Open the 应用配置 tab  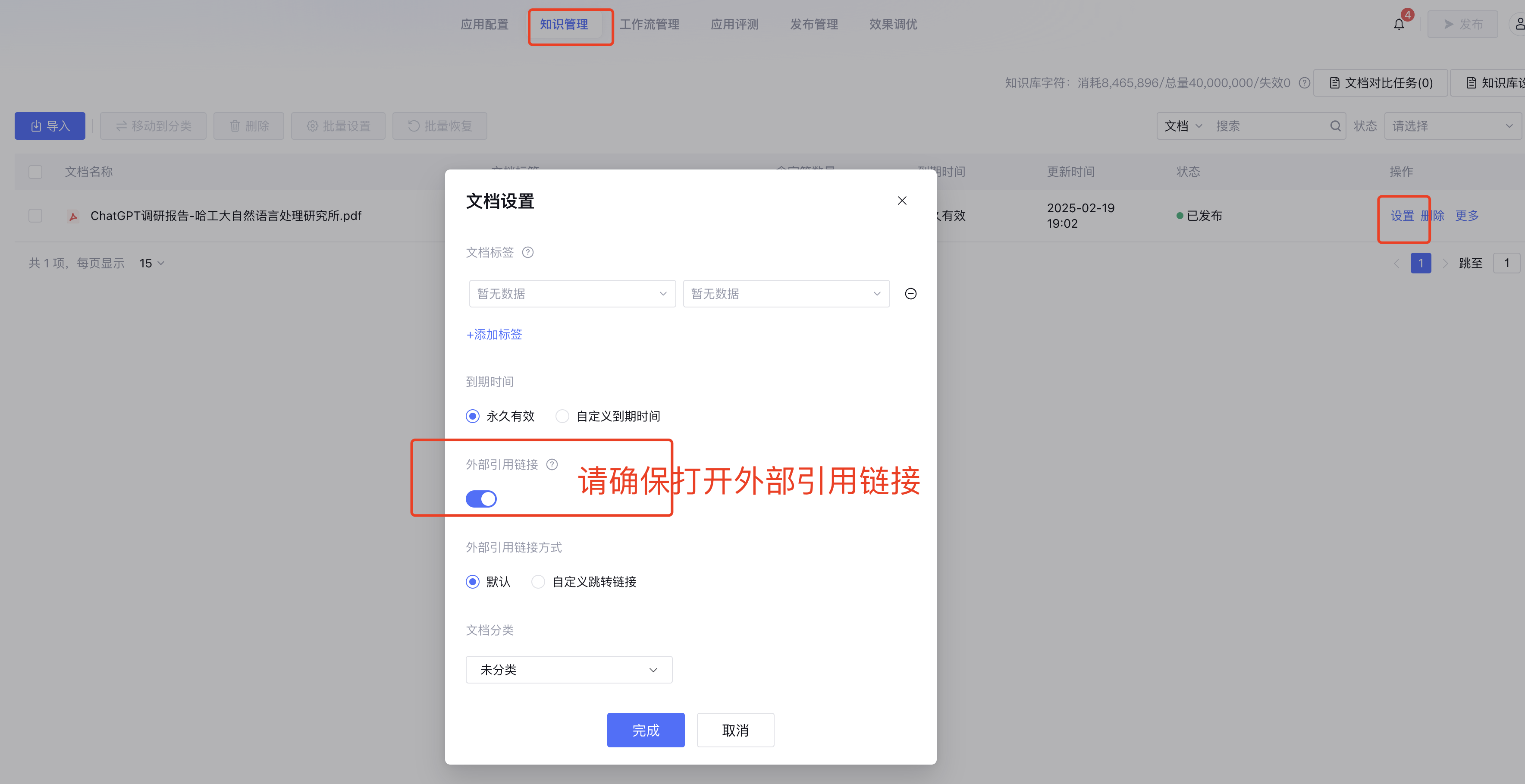coord(484,25)
